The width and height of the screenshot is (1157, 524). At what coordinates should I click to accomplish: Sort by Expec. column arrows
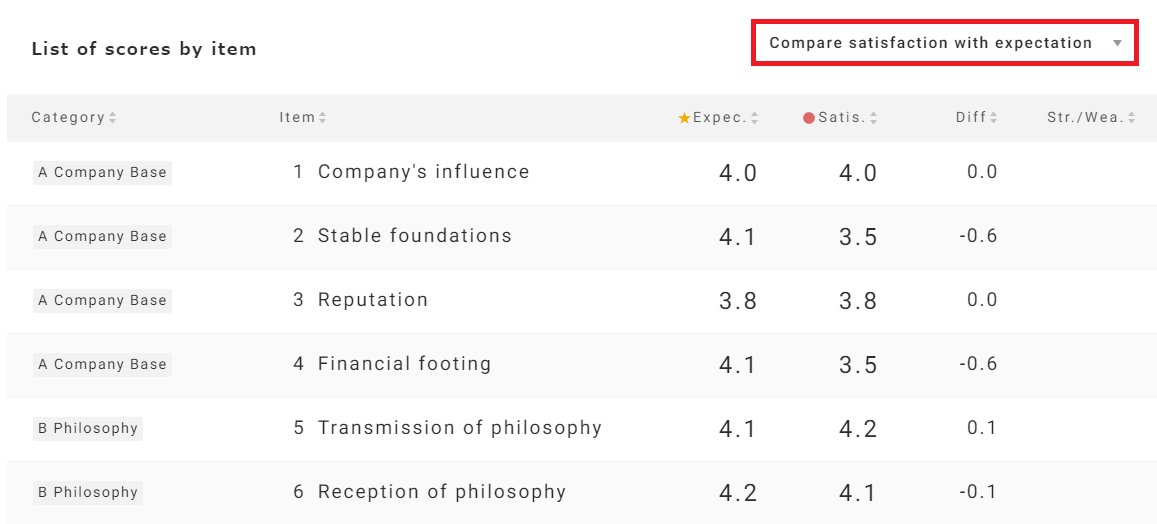(x=755, y=118)
